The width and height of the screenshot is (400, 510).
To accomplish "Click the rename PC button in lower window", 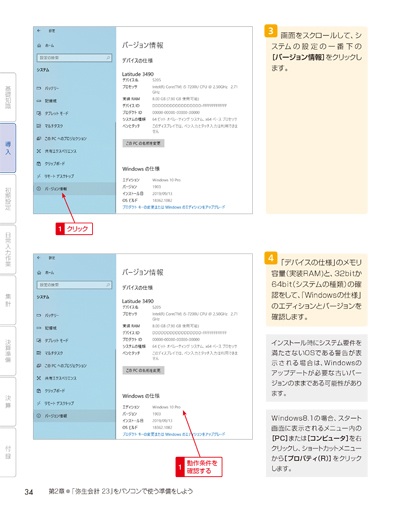I will (143, 370).
